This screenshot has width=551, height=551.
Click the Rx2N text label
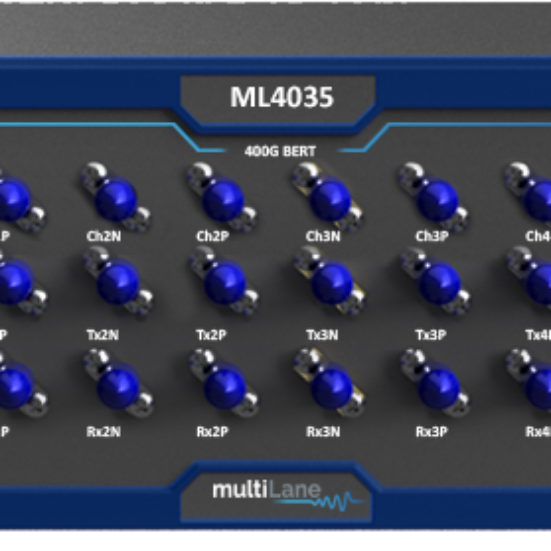(103, 432)
